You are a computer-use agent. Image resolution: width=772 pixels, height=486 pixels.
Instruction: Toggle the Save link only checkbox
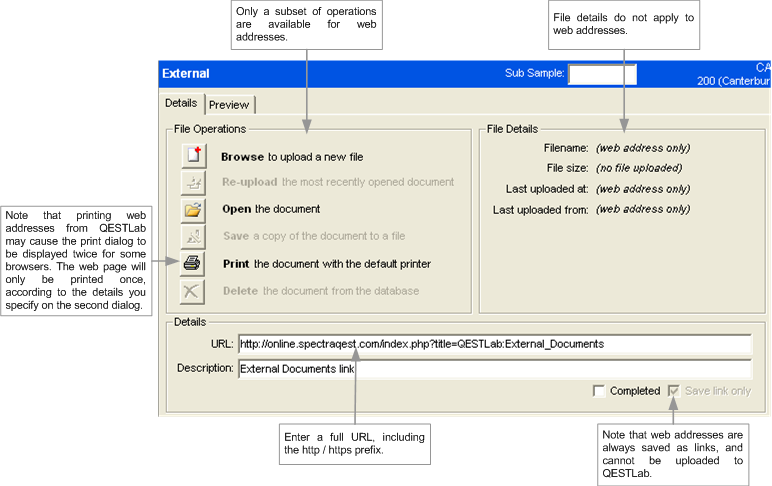(674, 391)
